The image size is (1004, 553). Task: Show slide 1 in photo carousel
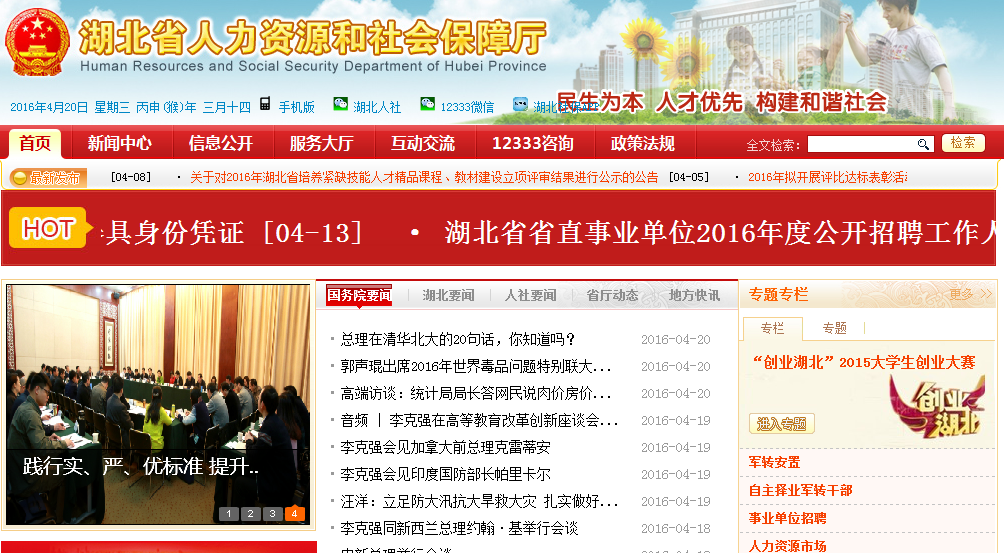click(x=229, y=513)
